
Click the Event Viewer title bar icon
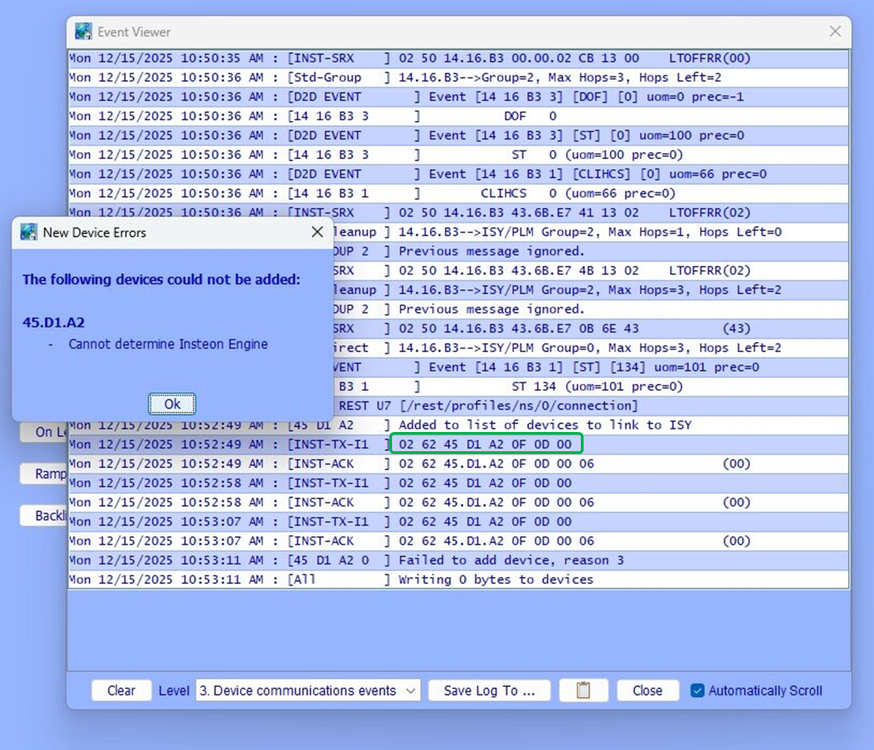84,32
